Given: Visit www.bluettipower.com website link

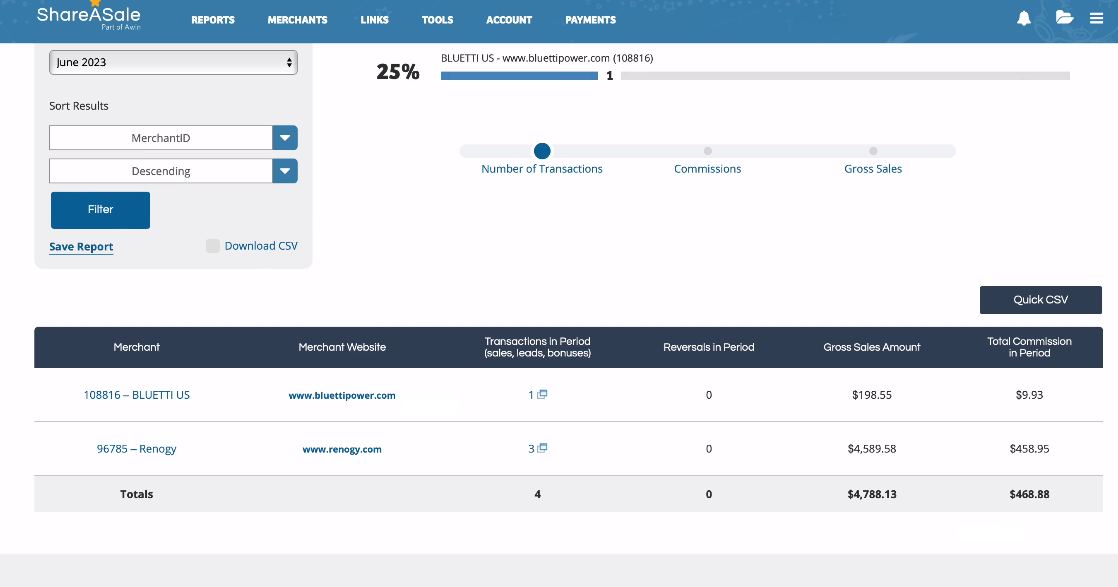Looking at the screenshot, I should 342,395.
